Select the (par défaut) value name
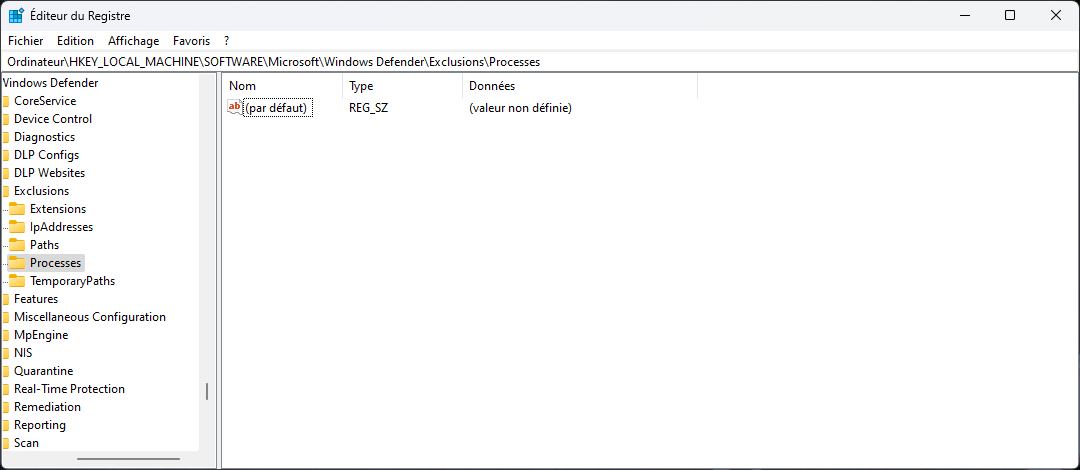The image size is (1080, 470). [x=279, y=108]
